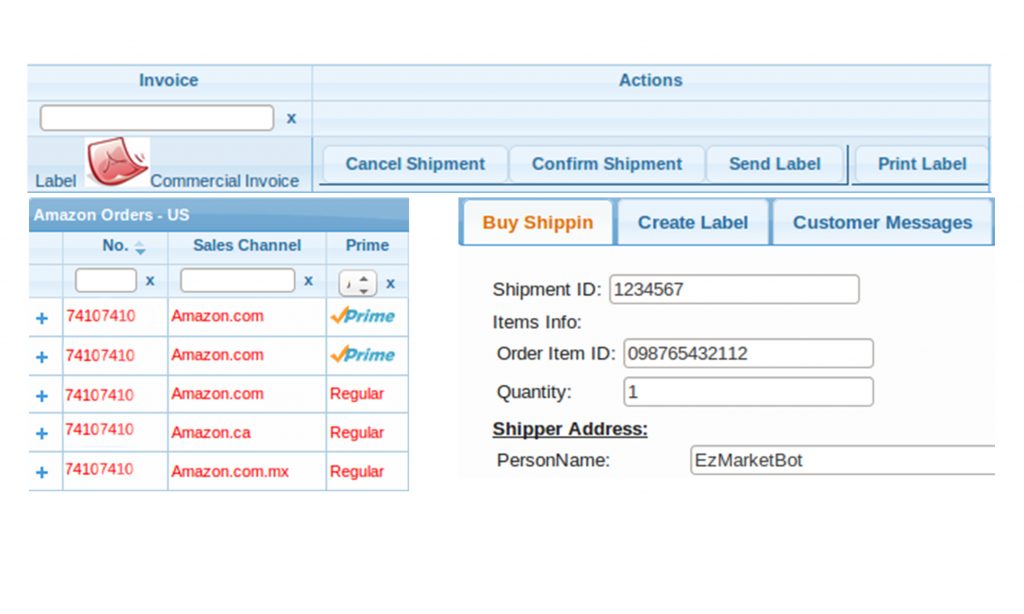Clear the Sales Channel filter with its x
The height and width of the screenshot is (614, 1024).
tap(308, 281)
